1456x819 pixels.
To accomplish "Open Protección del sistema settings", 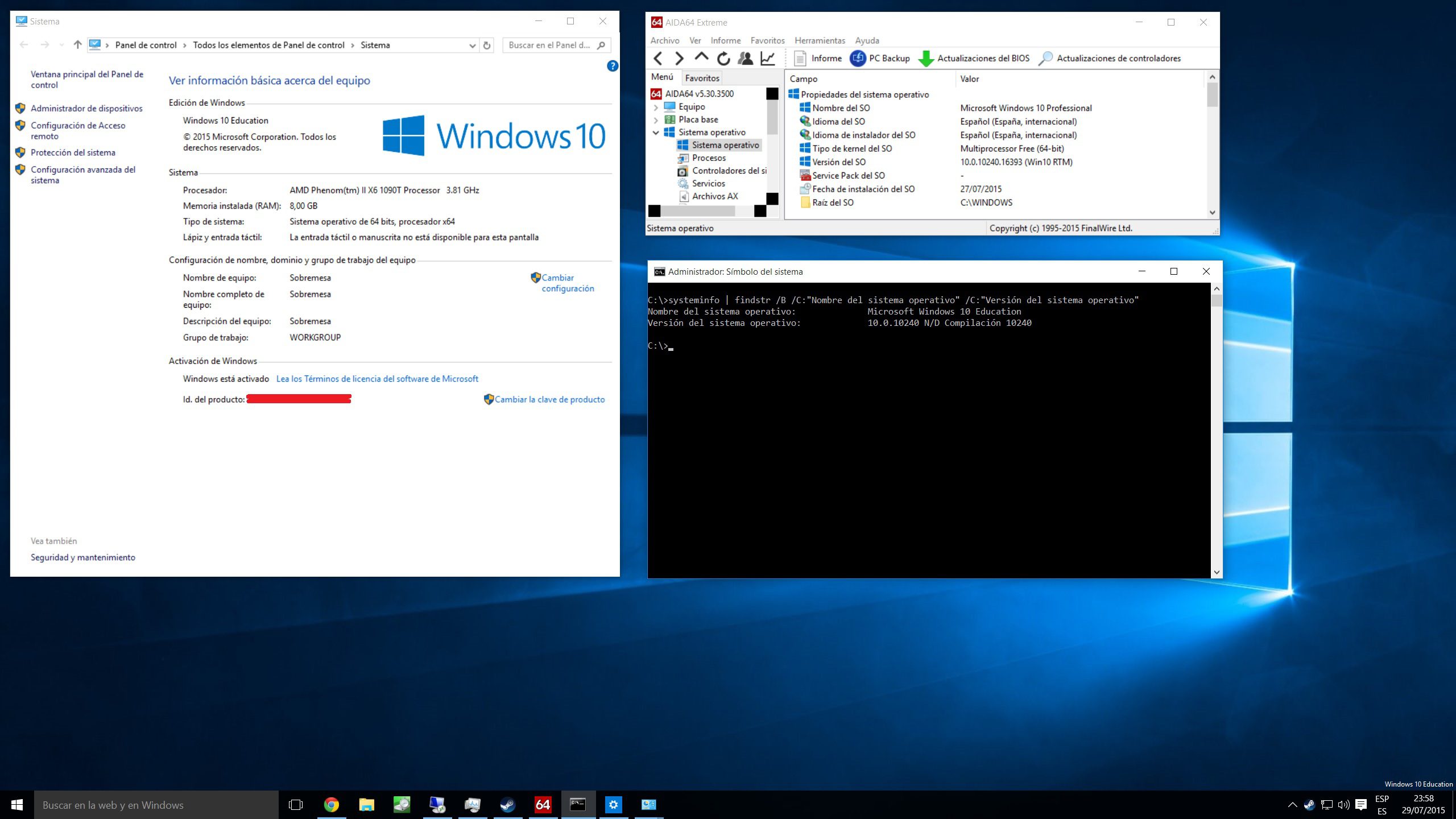I will pyautogui.click(x=73, y=152).
